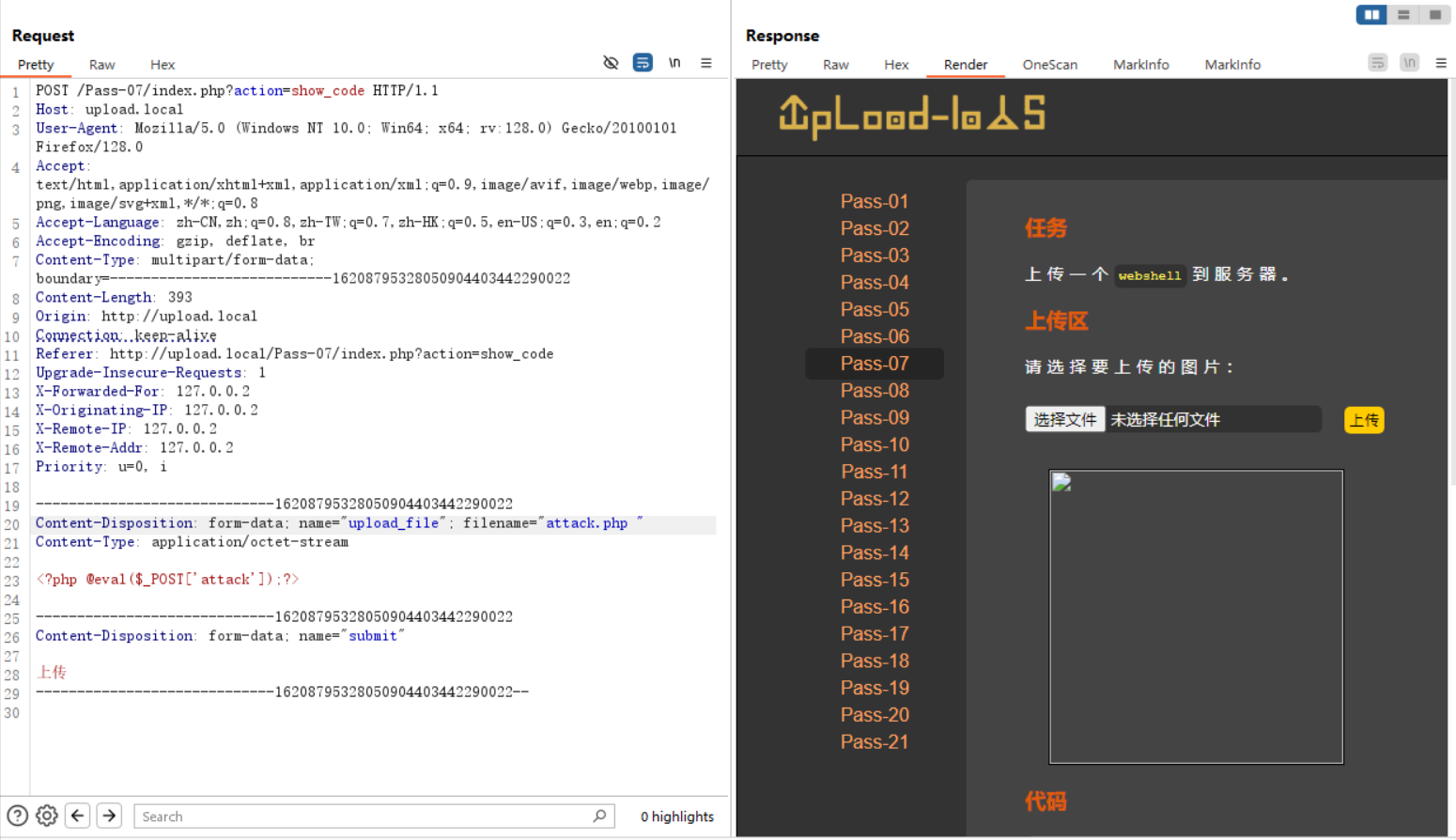Click the Upload-labs logo
Viewport: 1456px width, 840px height.
coord(912,117)
